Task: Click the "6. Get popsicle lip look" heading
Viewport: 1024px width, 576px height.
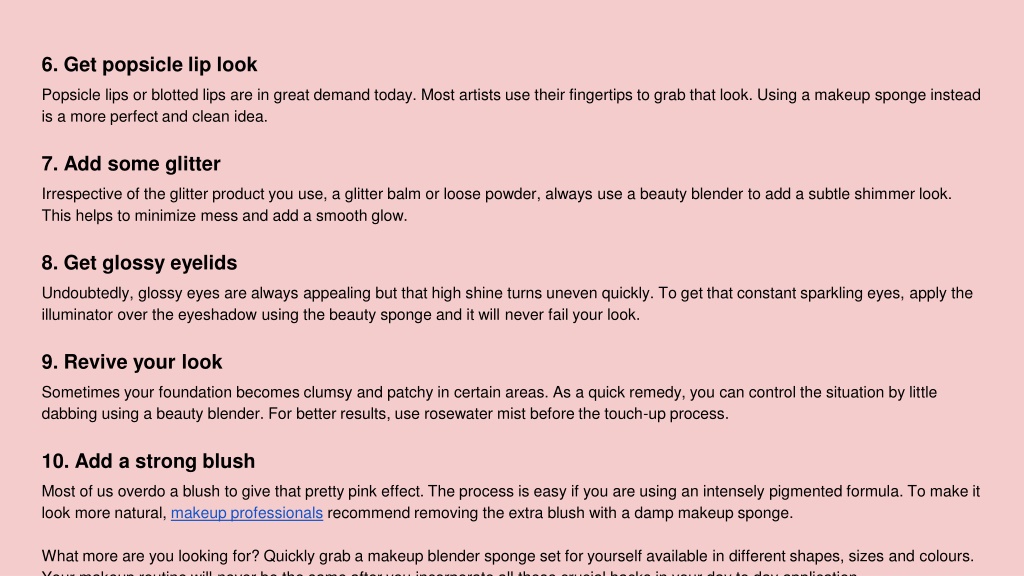Action: 150,65
